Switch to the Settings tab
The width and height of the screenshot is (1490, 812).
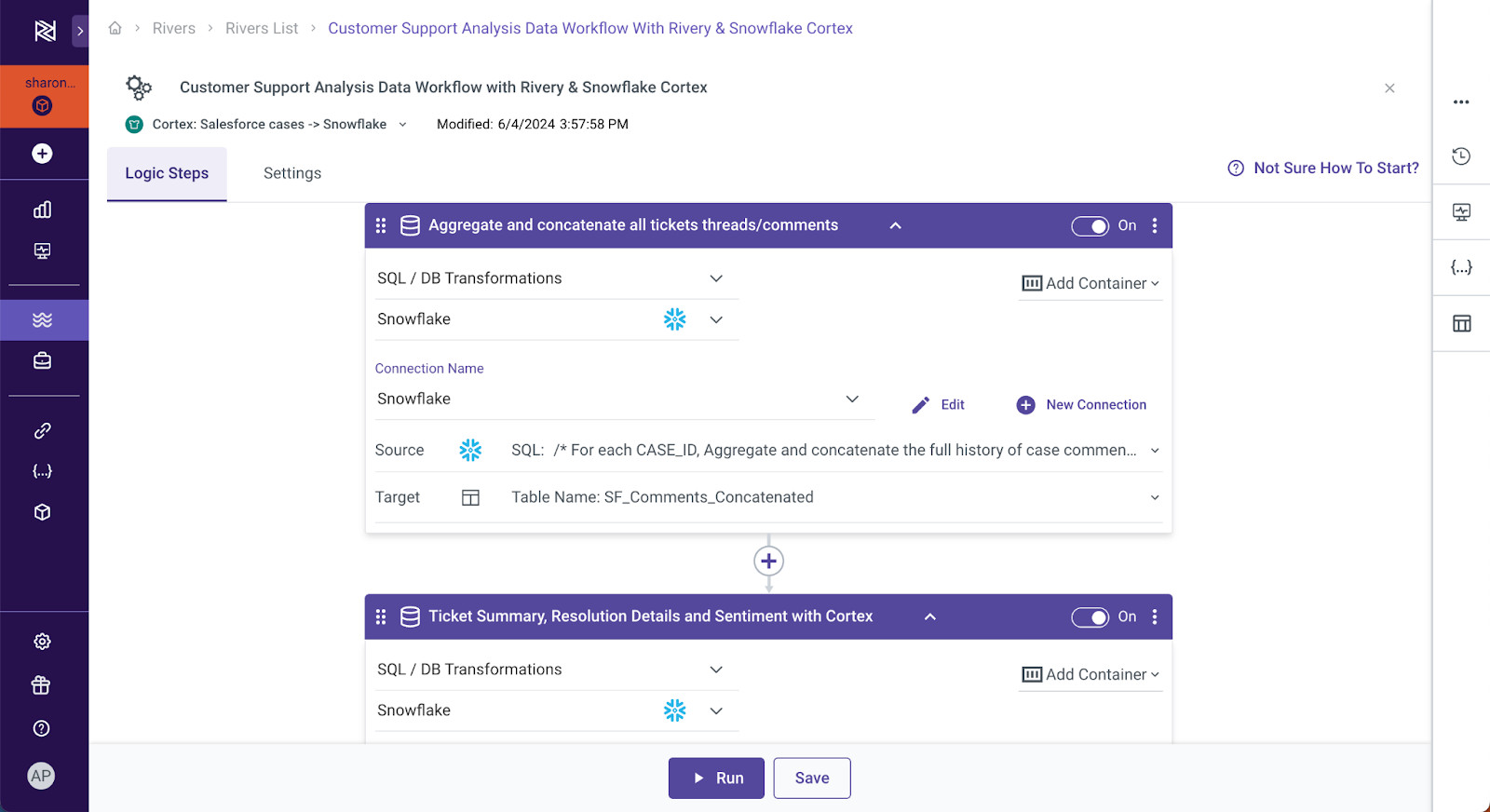pyautogui.click(x=292, y=173)
